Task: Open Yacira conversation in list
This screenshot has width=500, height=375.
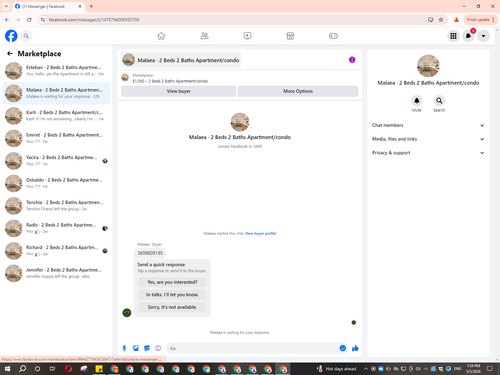Action: coord(56,161)
